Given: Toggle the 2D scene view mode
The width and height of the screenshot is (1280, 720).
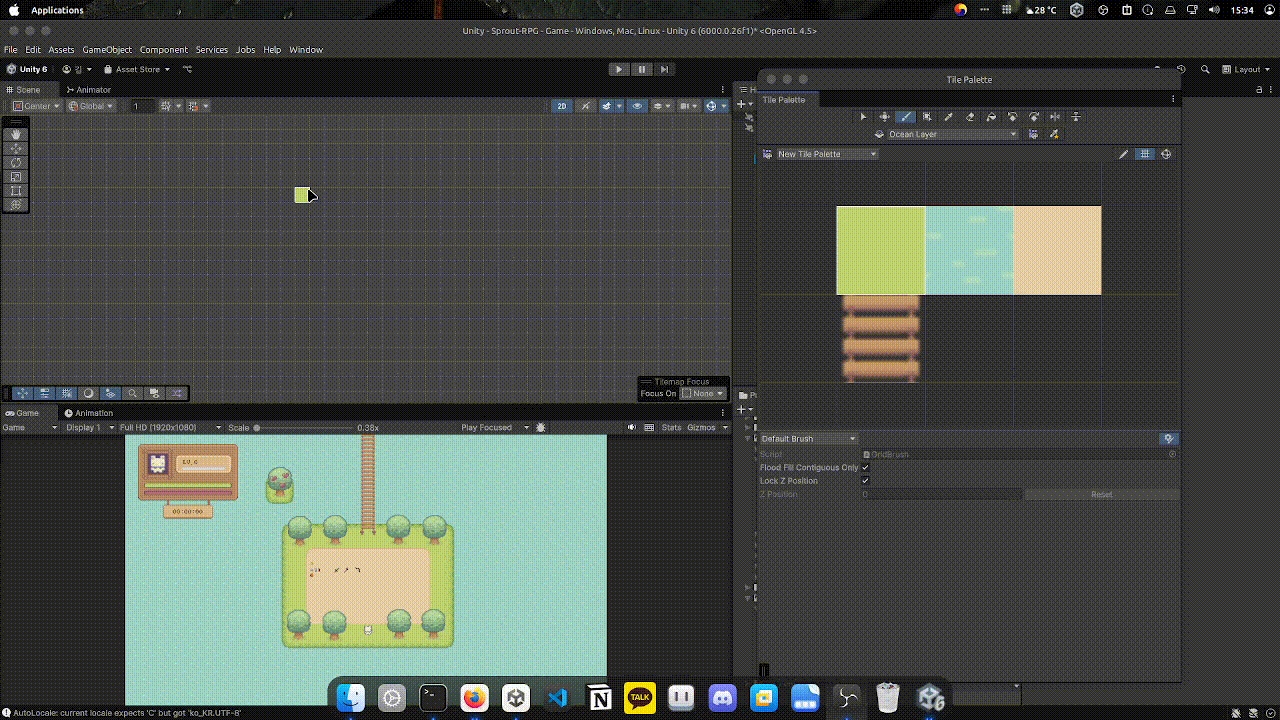Looking at the screenshot, I should [x=562, y=106].
